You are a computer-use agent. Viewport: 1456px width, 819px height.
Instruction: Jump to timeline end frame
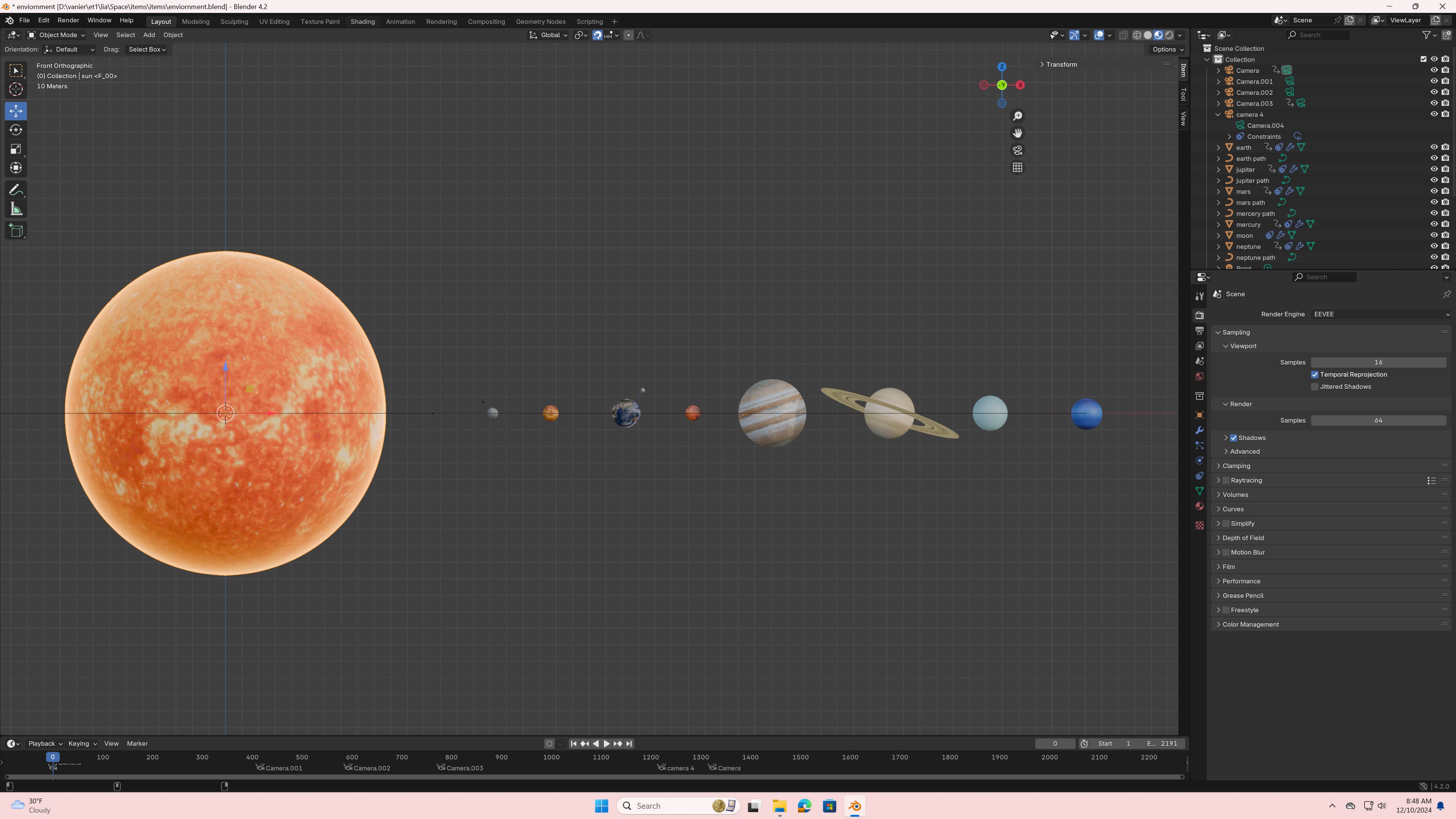[x=629, y=744]
